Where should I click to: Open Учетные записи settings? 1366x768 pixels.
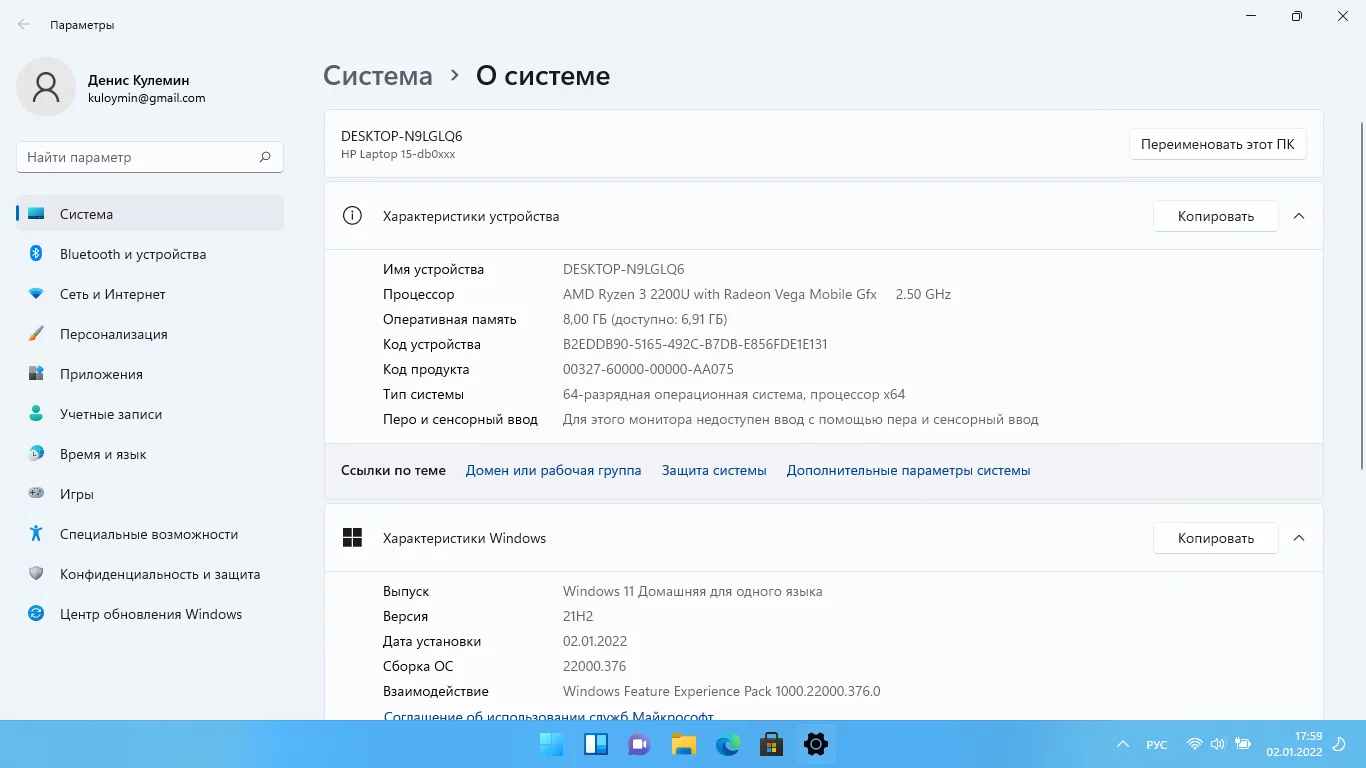tap(150, 414)
